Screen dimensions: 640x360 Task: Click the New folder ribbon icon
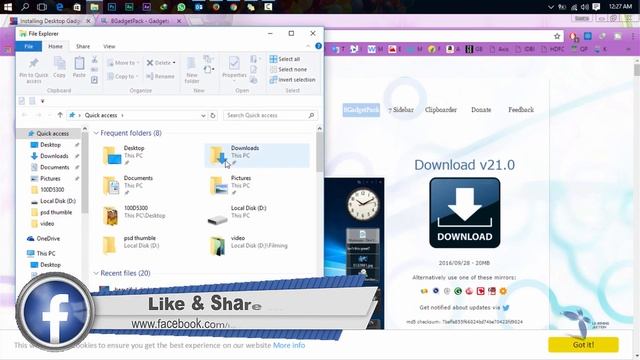pos(191,70)
